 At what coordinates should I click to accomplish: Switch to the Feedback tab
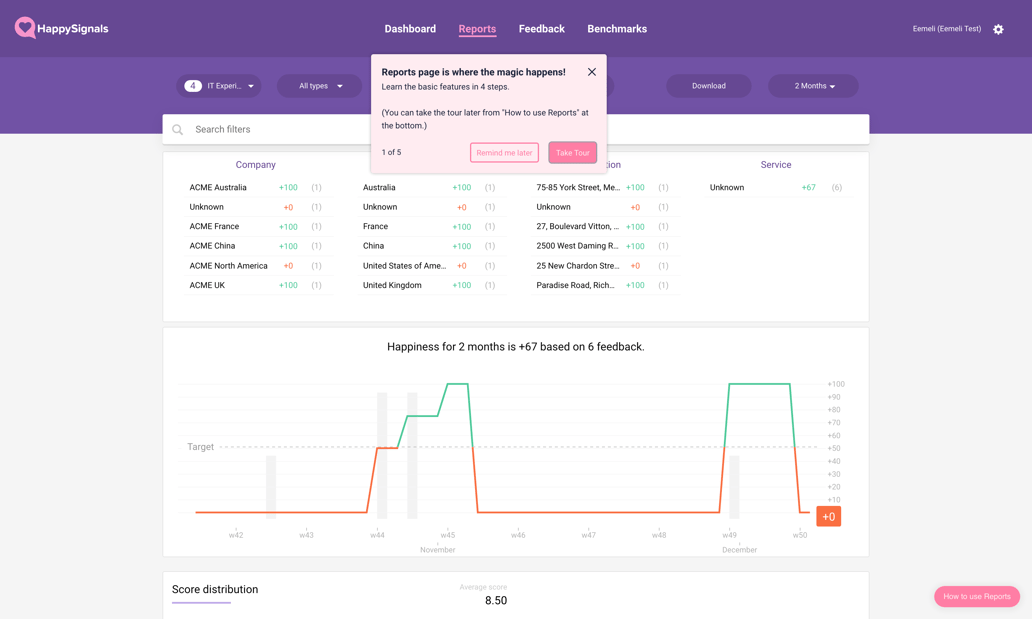pos(541,29)
